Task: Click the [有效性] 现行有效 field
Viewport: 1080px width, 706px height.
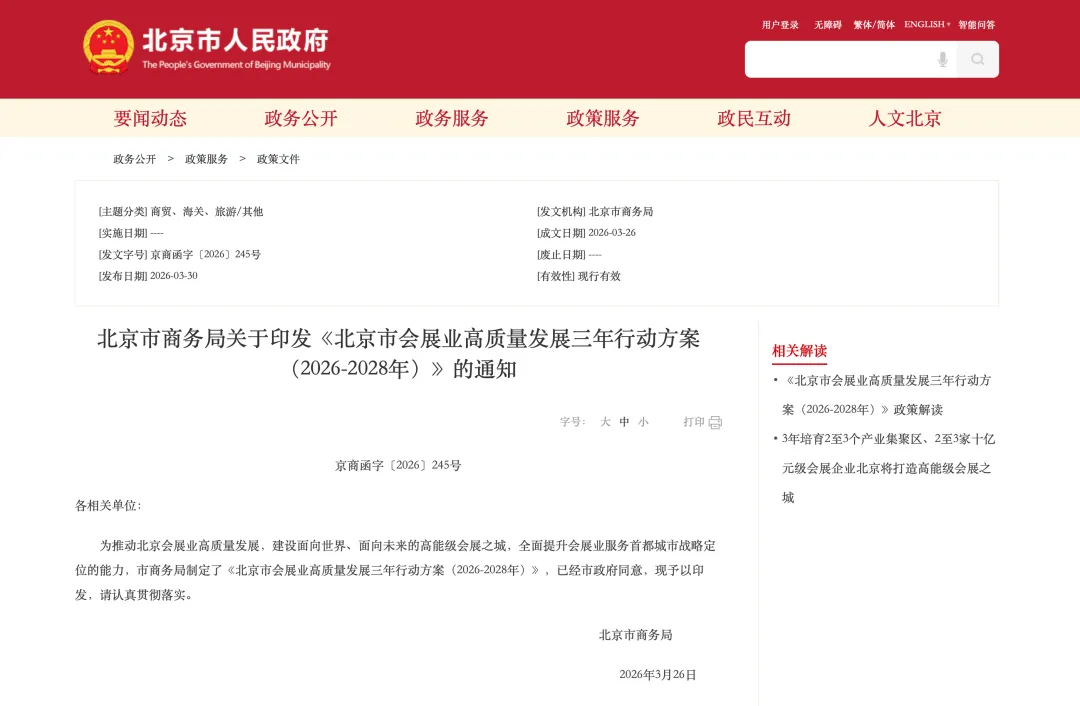Action: [x=579, y=276]
